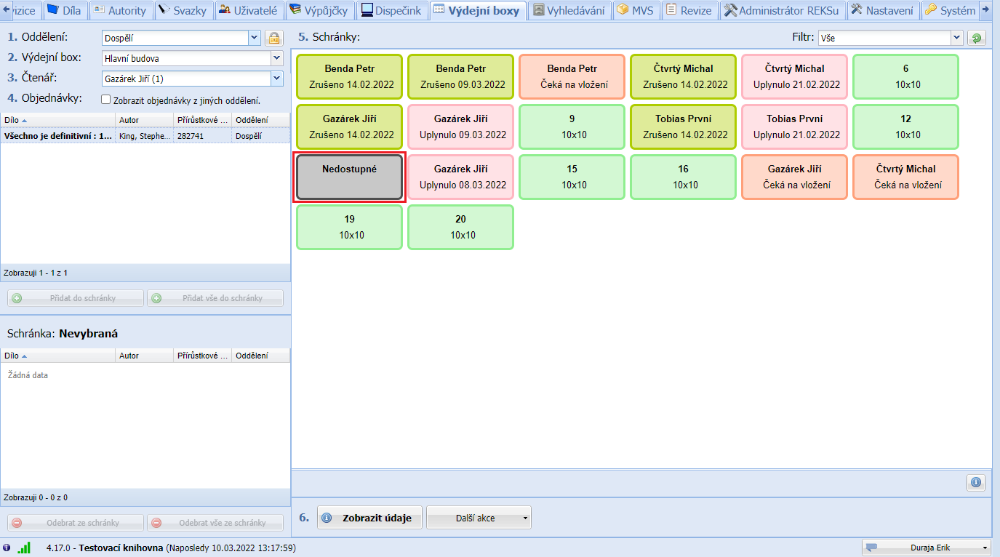
Task: Click the signal strength bars in status bar
Action: click(24, 548)
